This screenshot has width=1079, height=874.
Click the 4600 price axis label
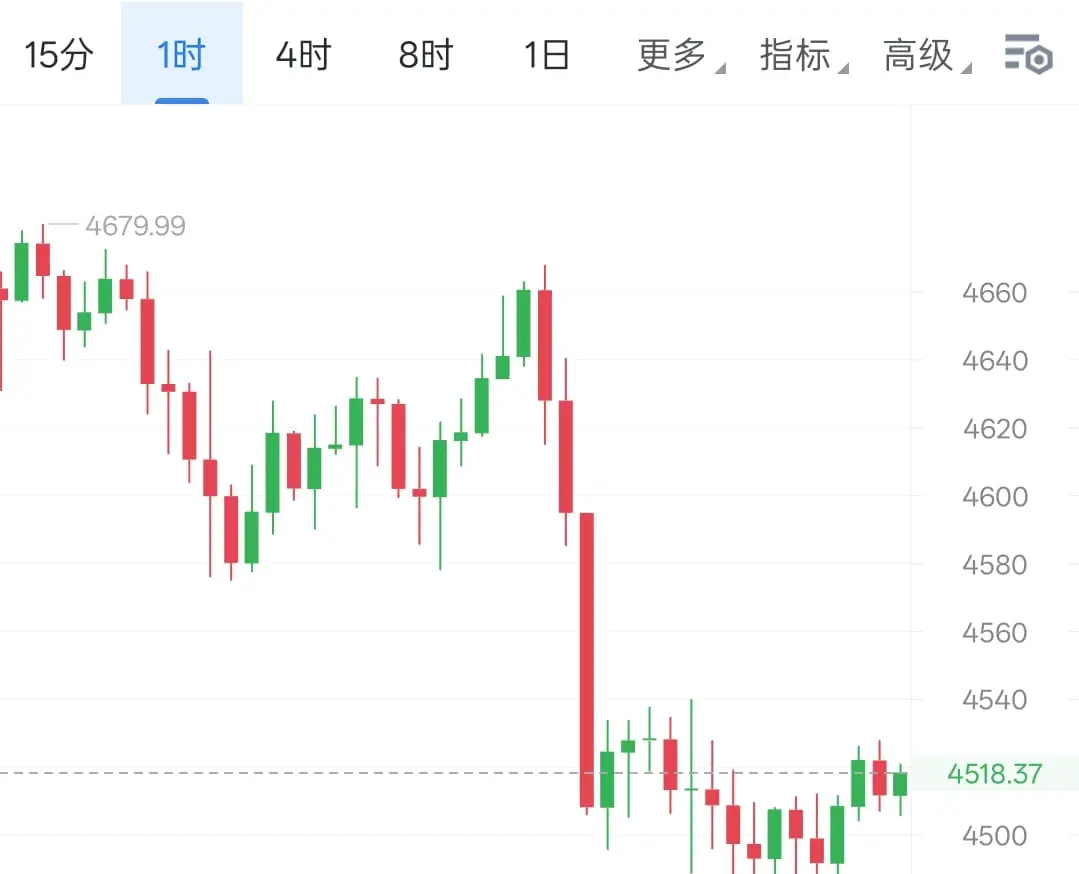click(x=994, y=497)
